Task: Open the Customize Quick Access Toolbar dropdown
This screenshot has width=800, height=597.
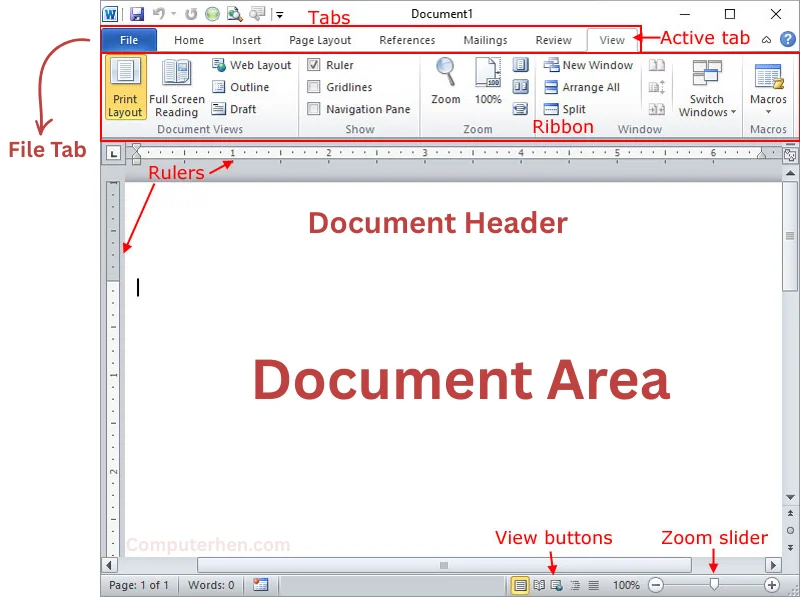Action: point(278,14)
